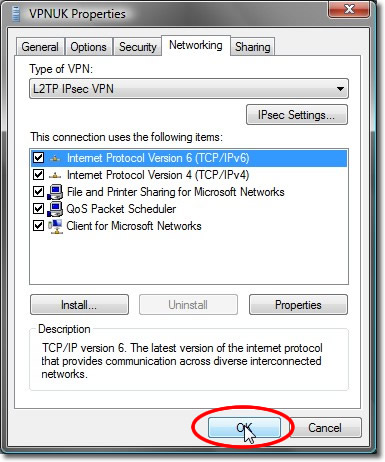Uncheck Client for Microsoft Networks checkbox
The width and height of the screenshot is (385, 462).
click(x=38, y=226)
